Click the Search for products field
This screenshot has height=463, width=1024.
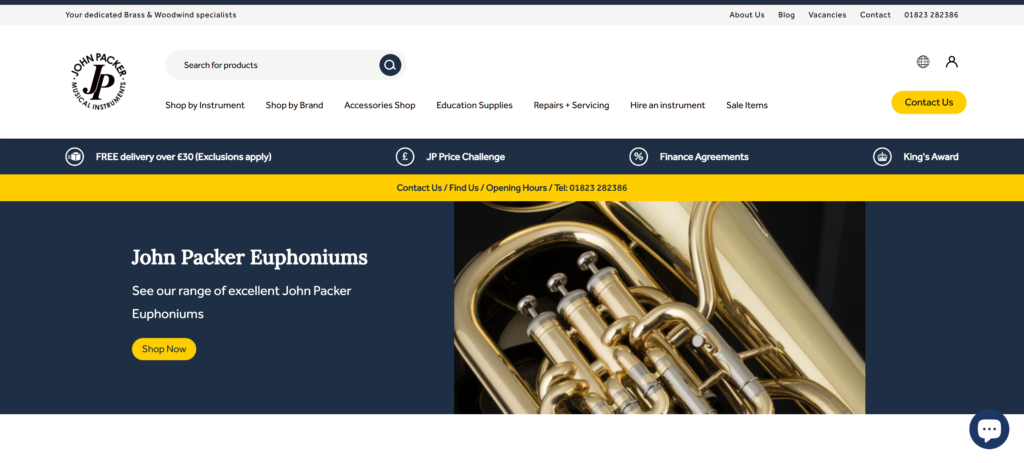coord(272,65)
